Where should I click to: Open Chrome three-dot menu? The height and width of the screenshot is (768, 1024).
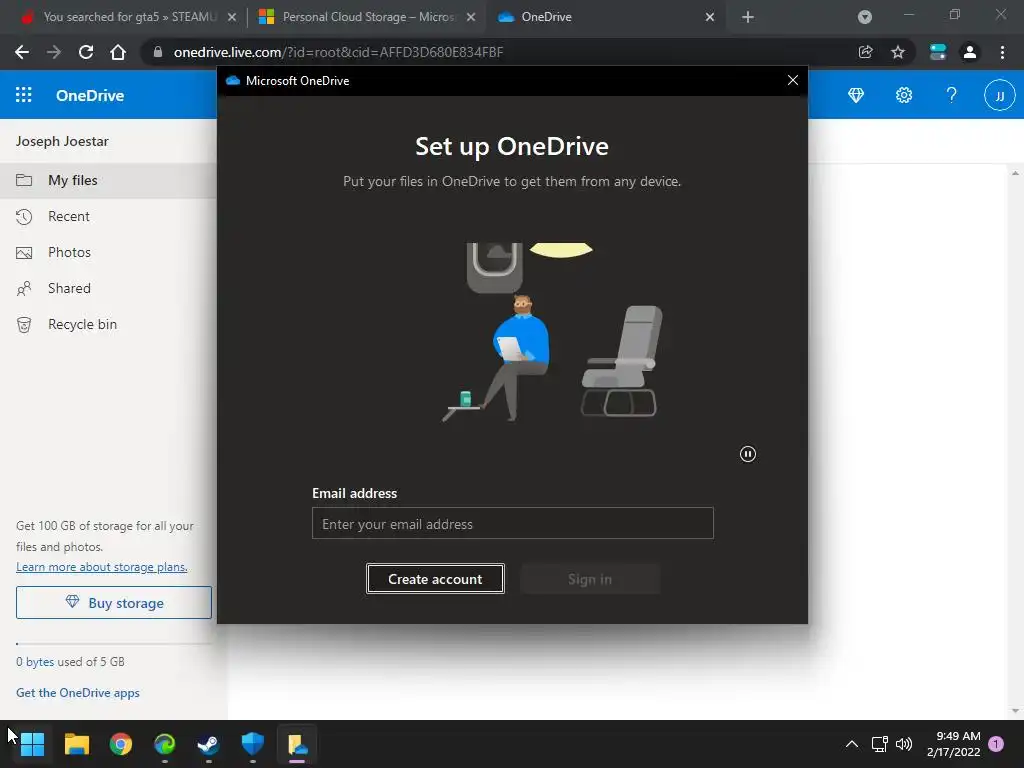click(x=1002, y=52)
